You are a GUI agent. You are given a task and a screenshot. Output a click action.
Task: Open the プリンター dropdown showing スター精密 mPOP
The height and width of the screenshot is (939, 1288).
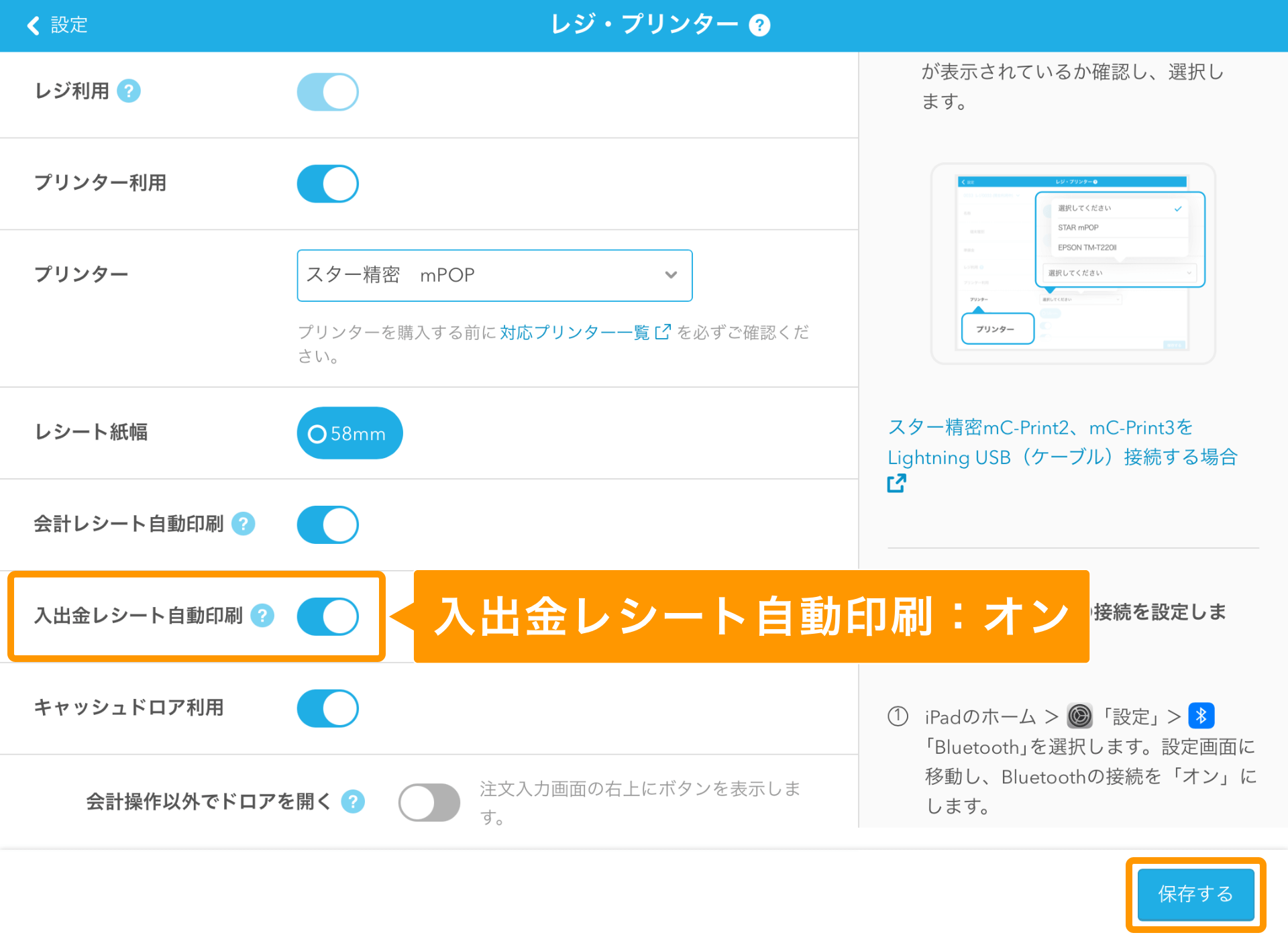tap(494, 276)
